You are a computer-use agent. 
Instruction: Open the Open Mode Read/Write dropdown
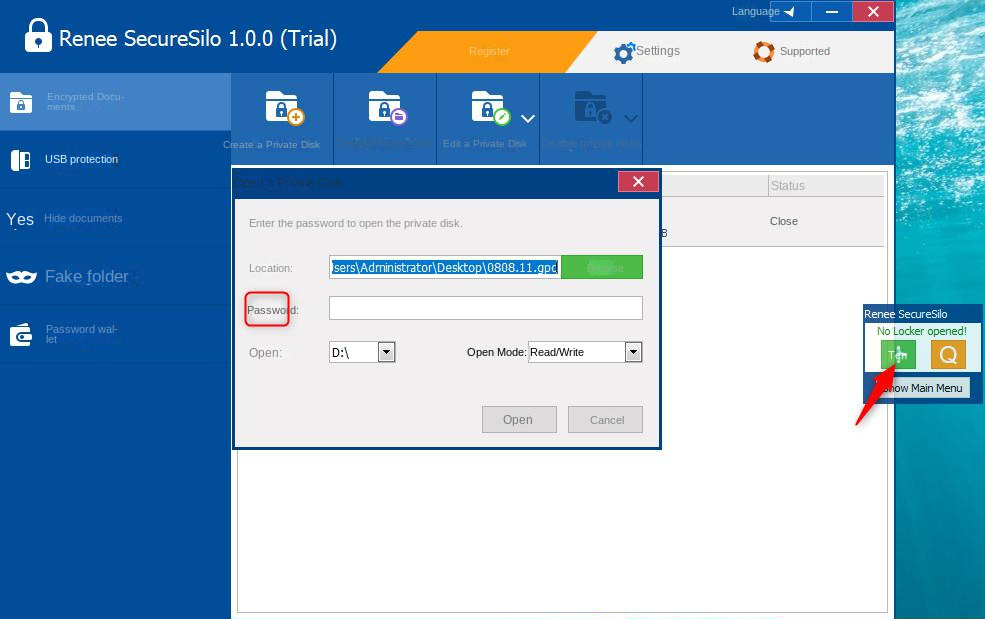pyautogui.click(x=633, y=352)
